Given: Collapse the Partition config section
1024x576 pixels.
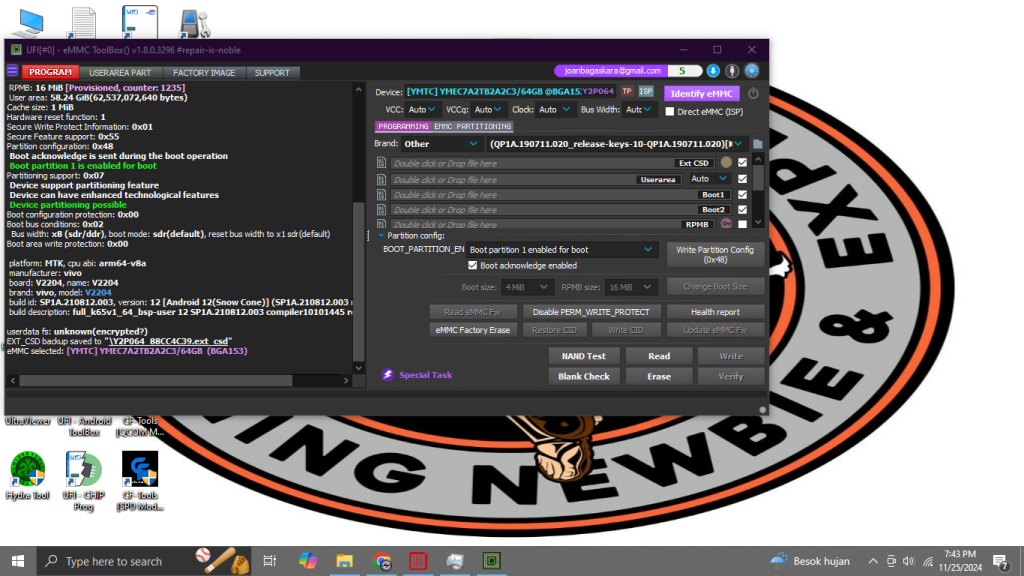Looking at the screenshot, I should pyautogui.click(x=381, y=236).
